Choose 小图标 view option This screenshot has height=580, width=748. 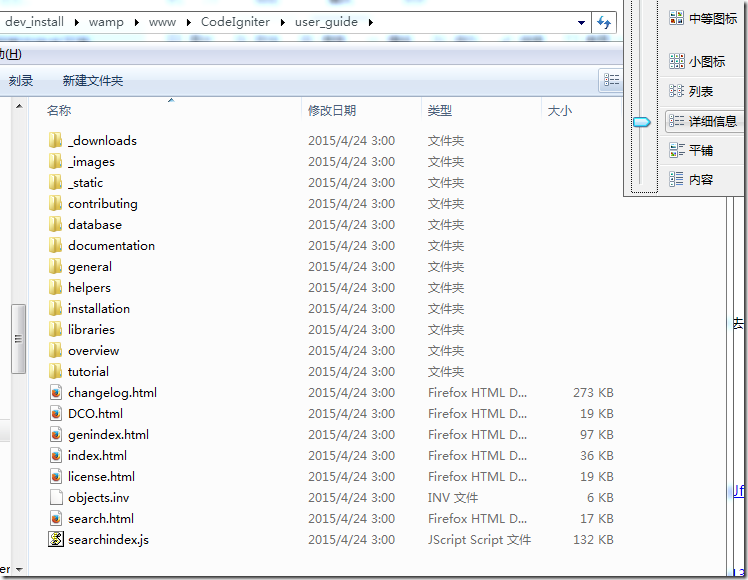click(x=697, y=62)
